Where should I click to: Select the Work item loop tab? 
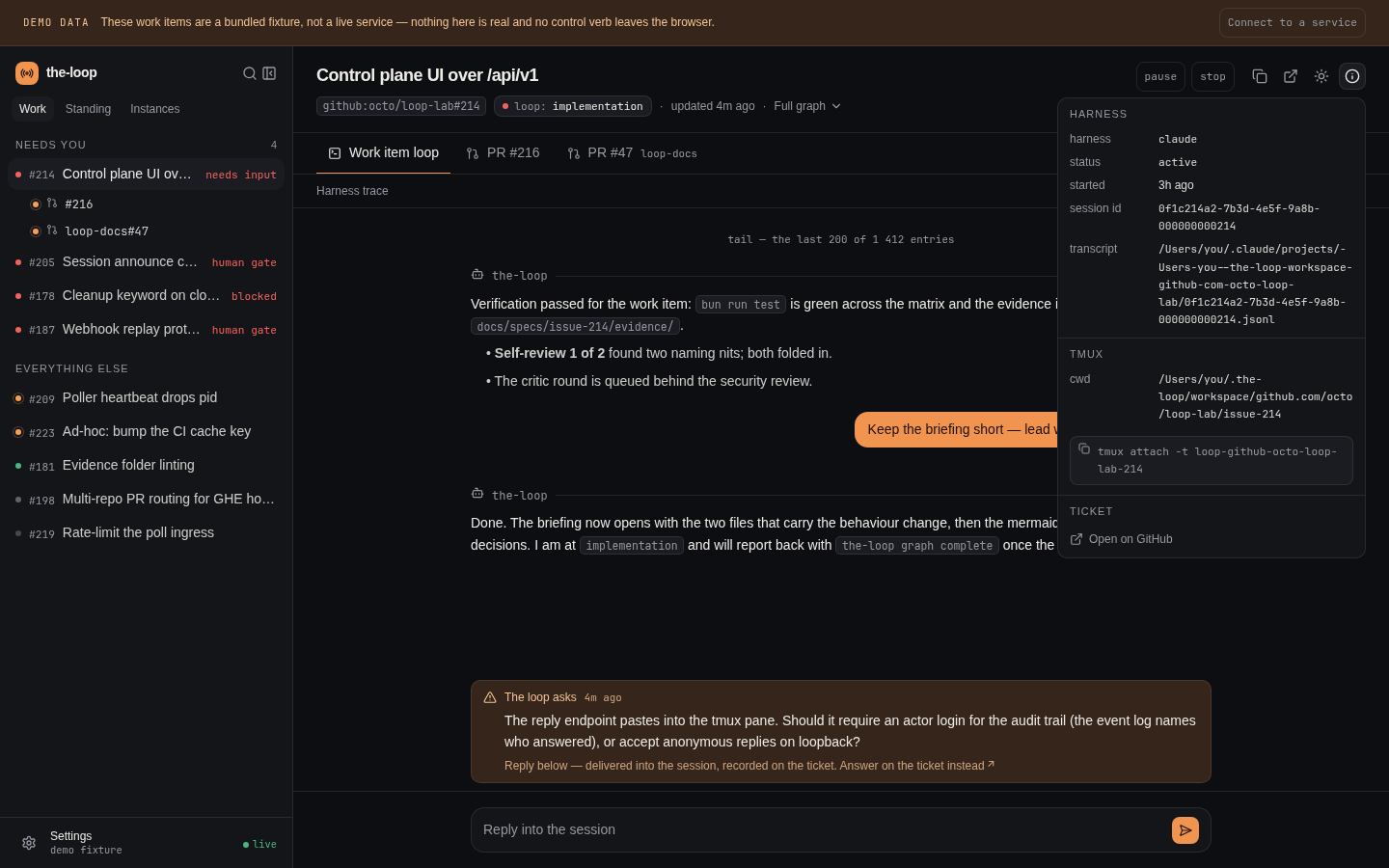coord(383,153)
